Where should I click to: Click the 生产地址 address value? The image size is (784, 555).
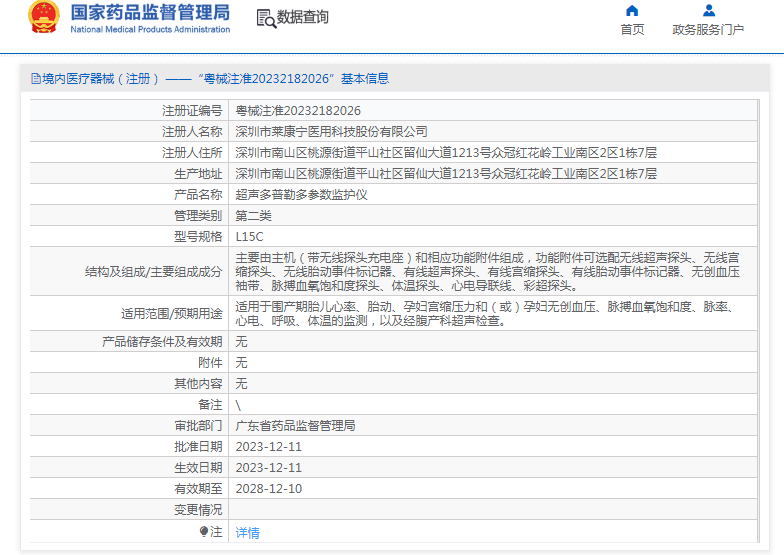(446, 174)
